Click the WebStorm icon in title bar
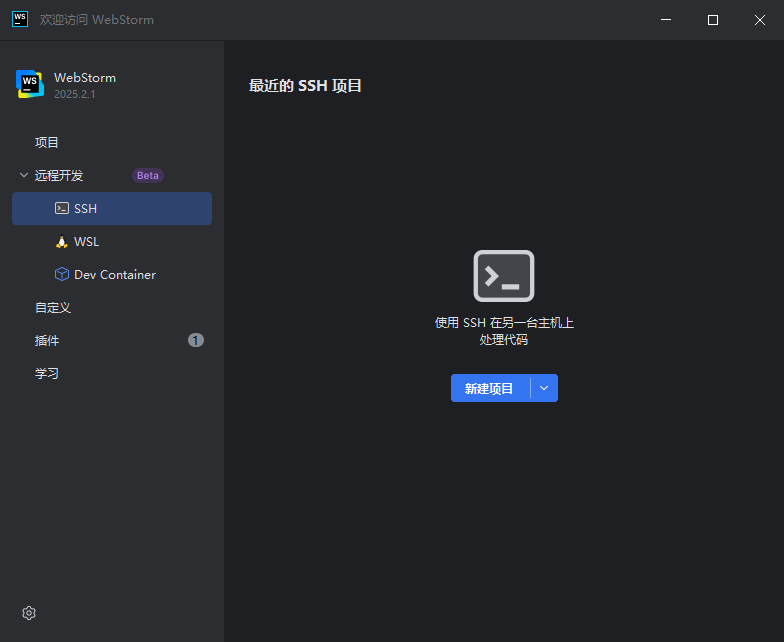784x642 pixels. pyautogui.click(x=20, y=20)
